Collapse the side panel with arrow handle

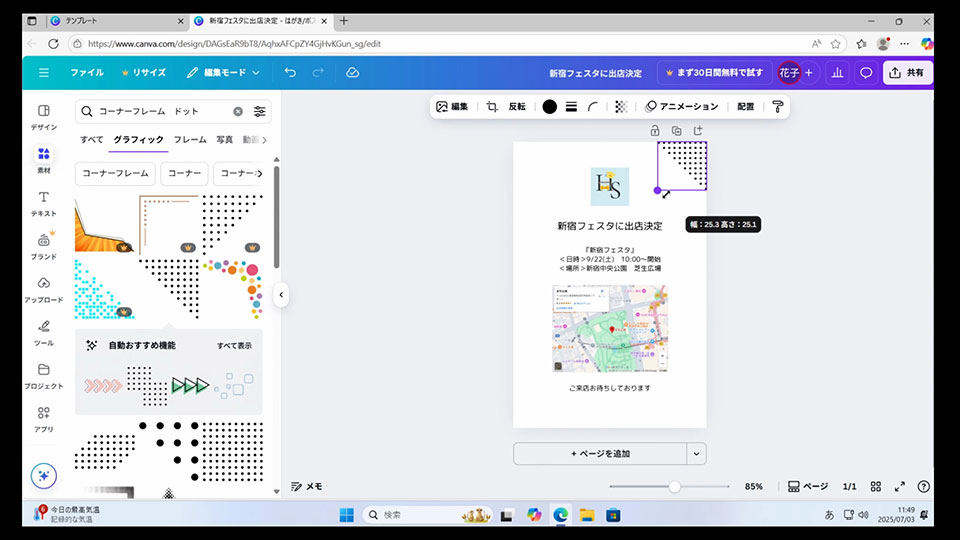tap(281, 294)
